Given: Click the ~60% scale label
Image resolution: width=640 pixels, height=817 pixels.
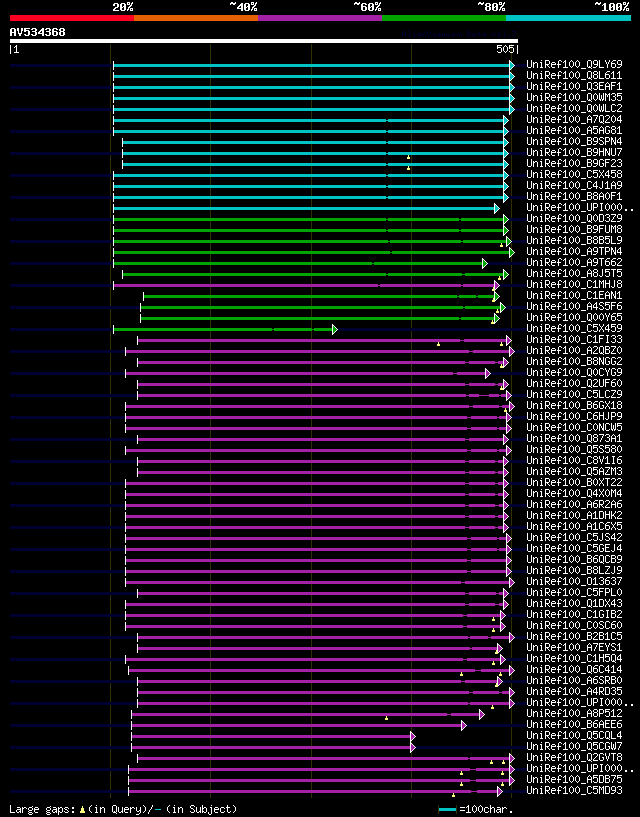Looking at the screenshot, I should (367, 7).
